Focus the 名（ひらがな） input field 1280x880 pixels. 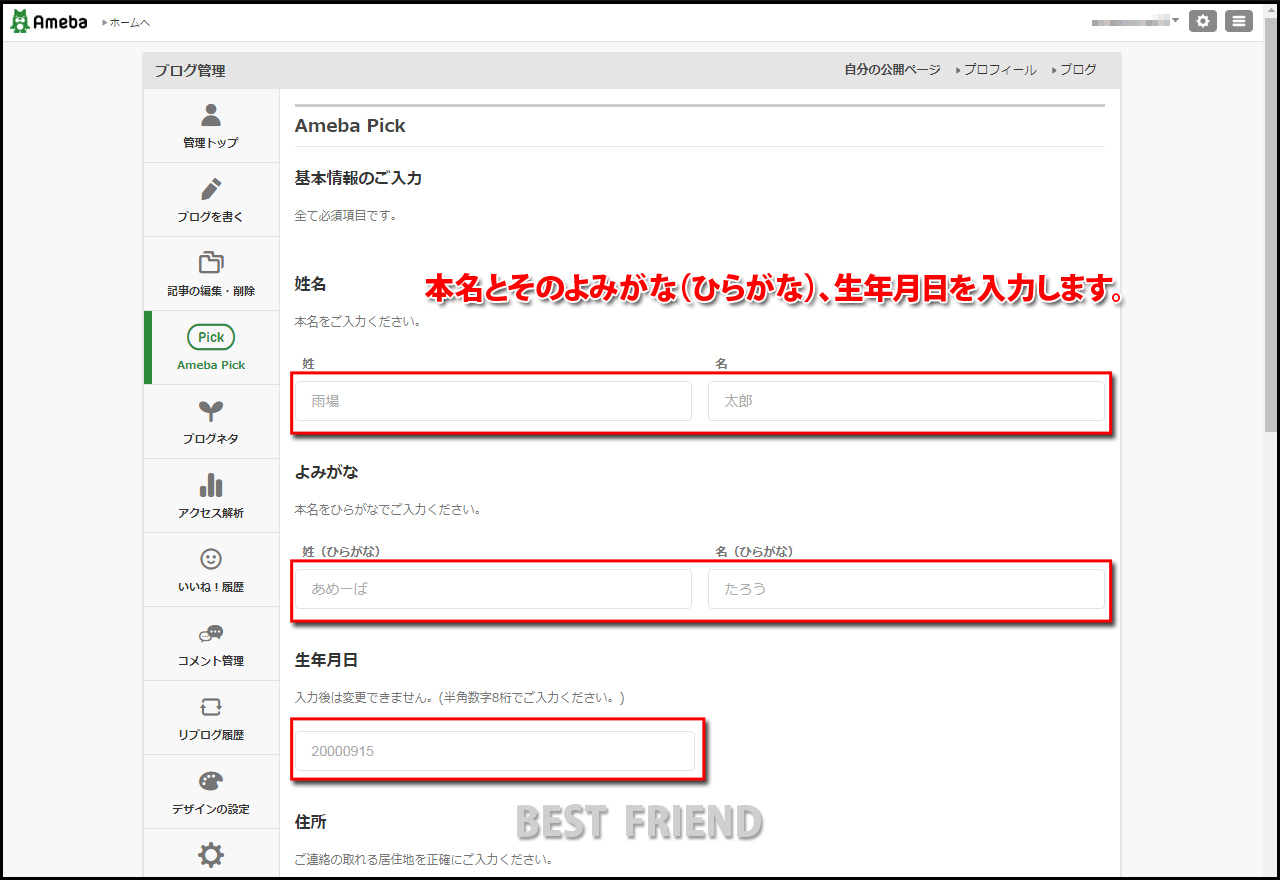[906, 589]
